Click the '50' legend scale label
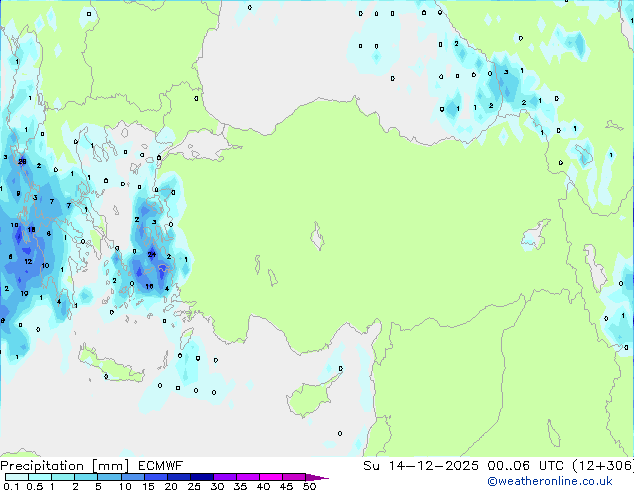This screenshot has width=634, height=490. (309, 486)
